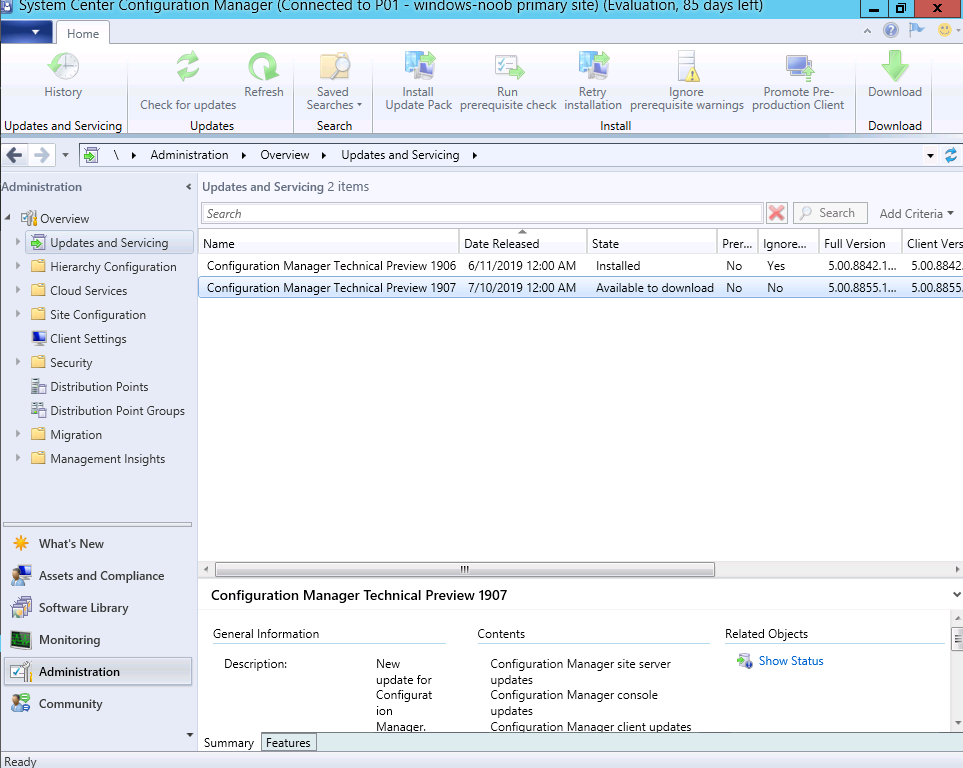Open the blue application menu dropdown
Screen dimensions: 963x768
click(26, 32)
